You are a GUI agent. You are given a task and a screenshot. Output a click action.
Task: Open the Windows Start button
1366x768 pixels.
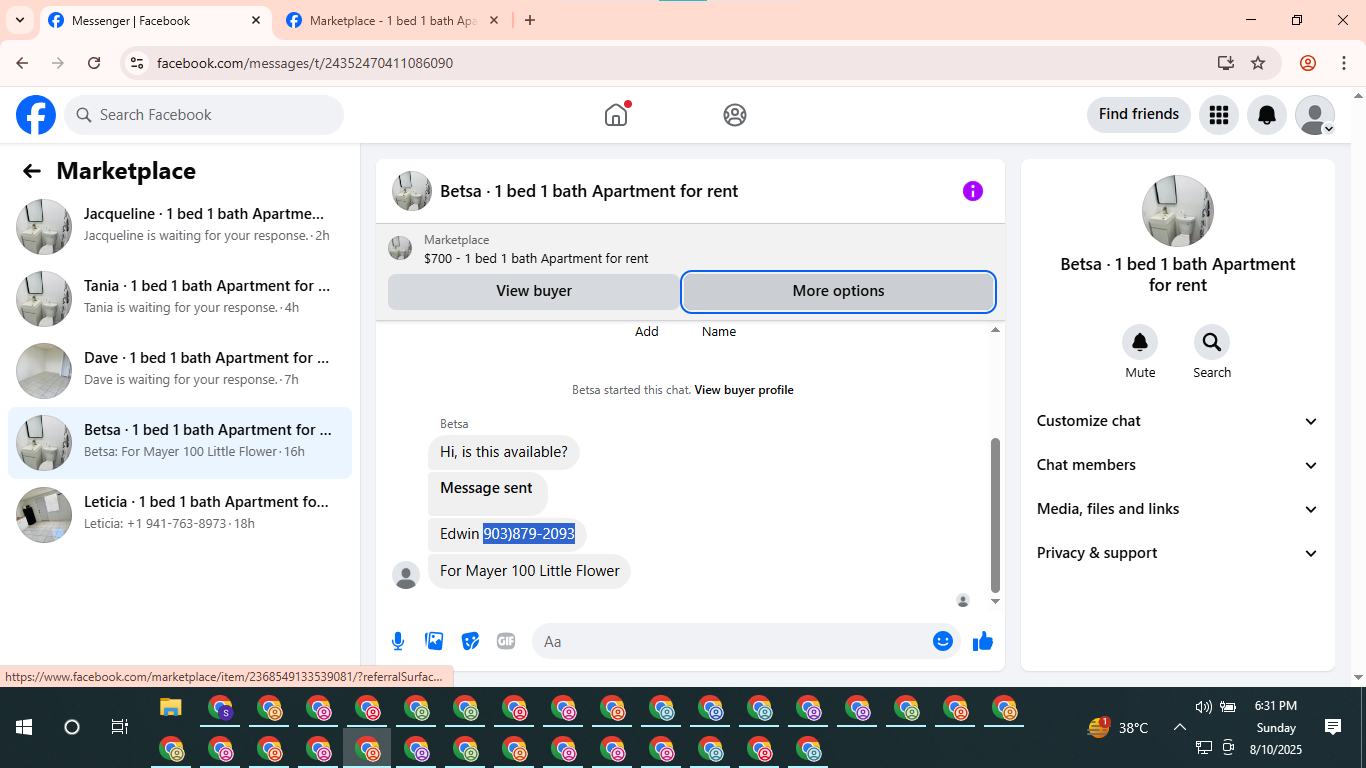pyautogui.click(x=24, y=727)
